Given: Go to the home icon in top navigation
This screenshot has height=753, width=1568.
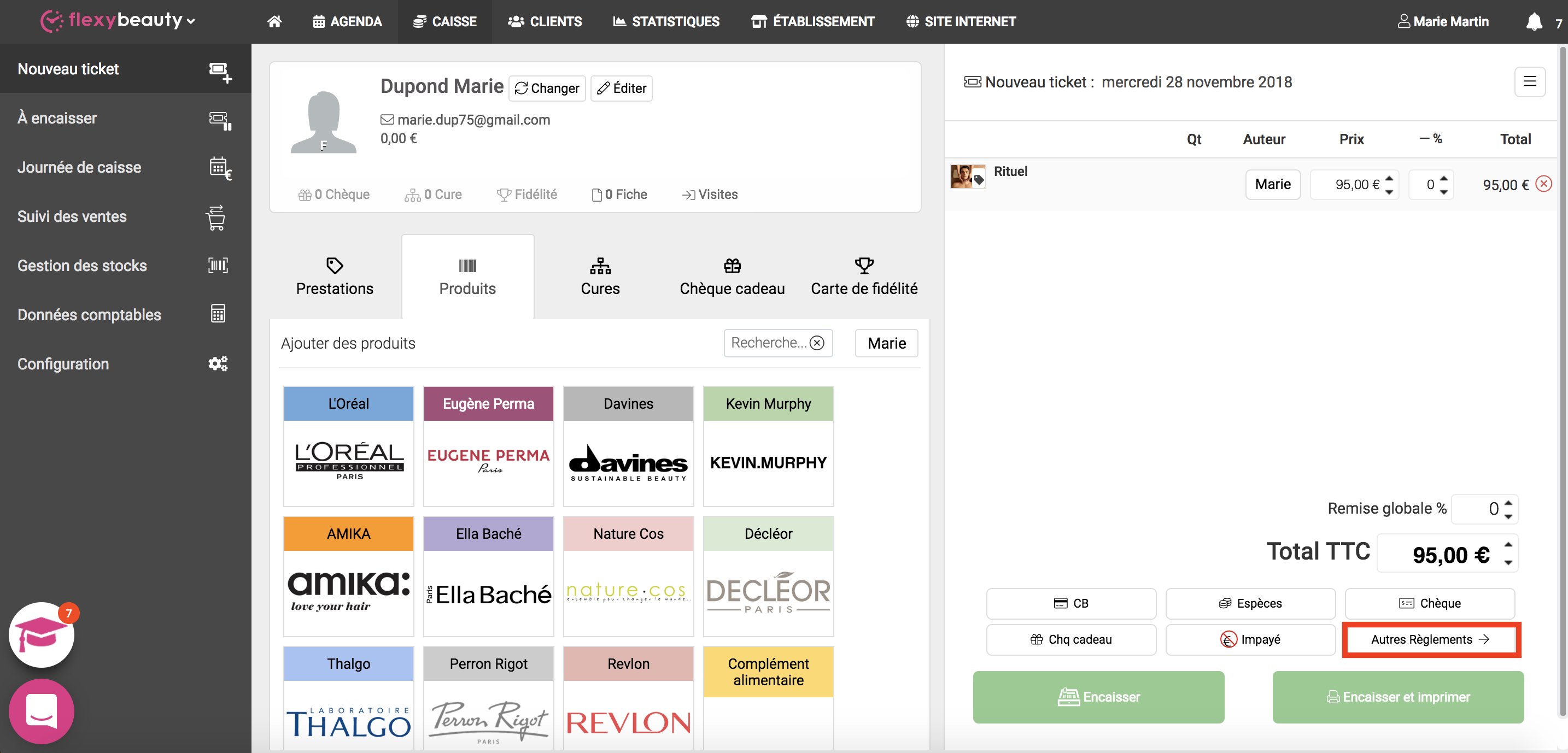Looking at the screenshot, I should (x=274, y=22).
